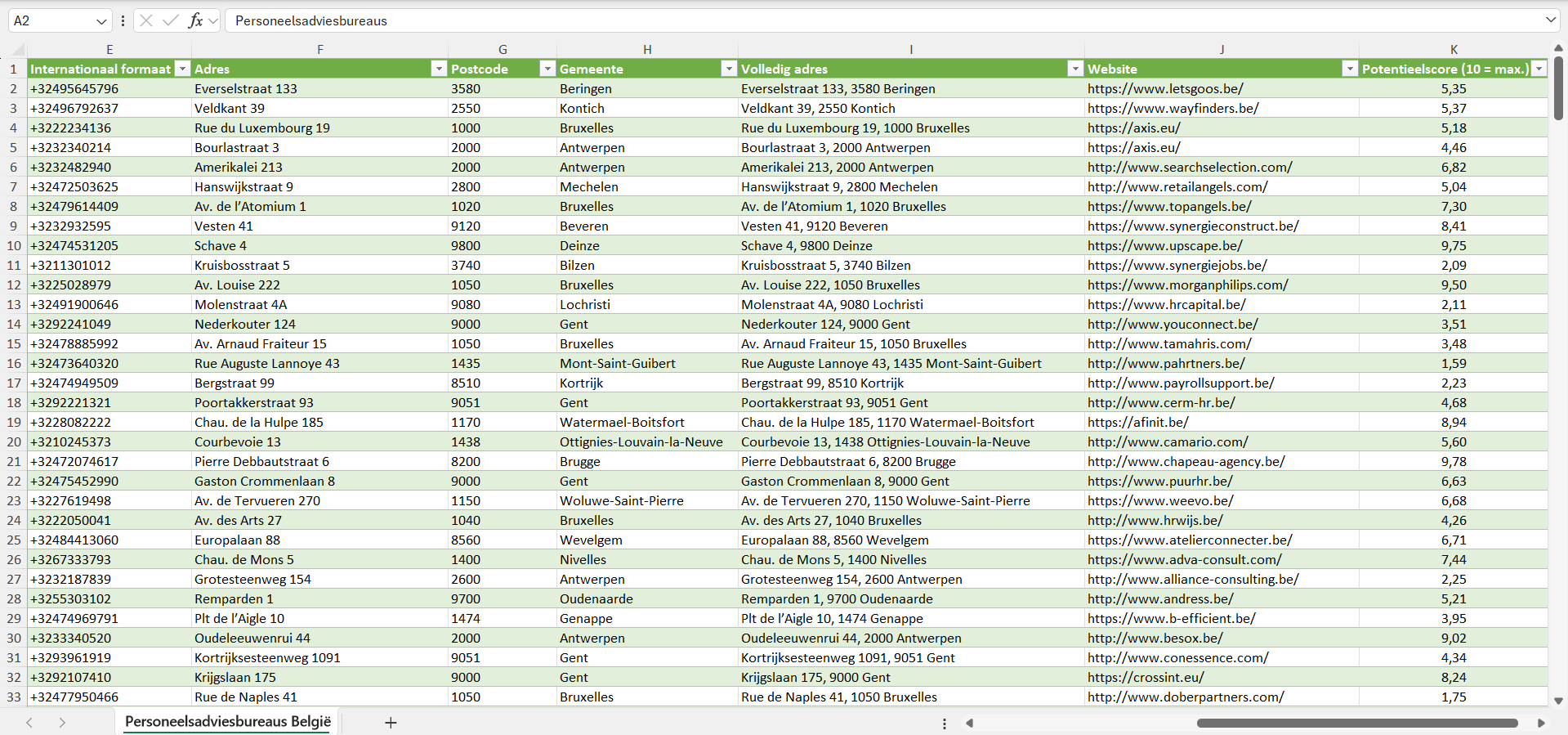Click the next sheet navigation arrow
The height and width of the screenshot is (735, 1568).
[x=62, y=723]
